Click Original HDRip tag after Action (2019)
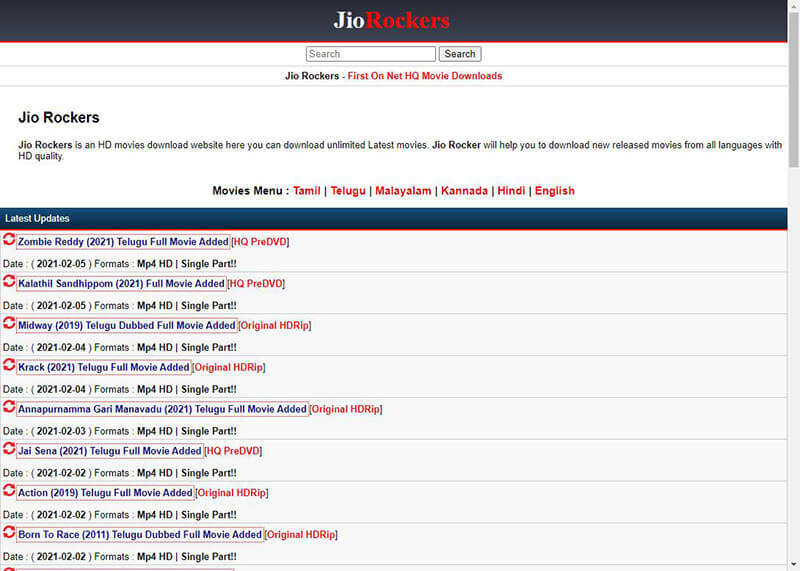The image size is (800, 571). tap(232, 493)
